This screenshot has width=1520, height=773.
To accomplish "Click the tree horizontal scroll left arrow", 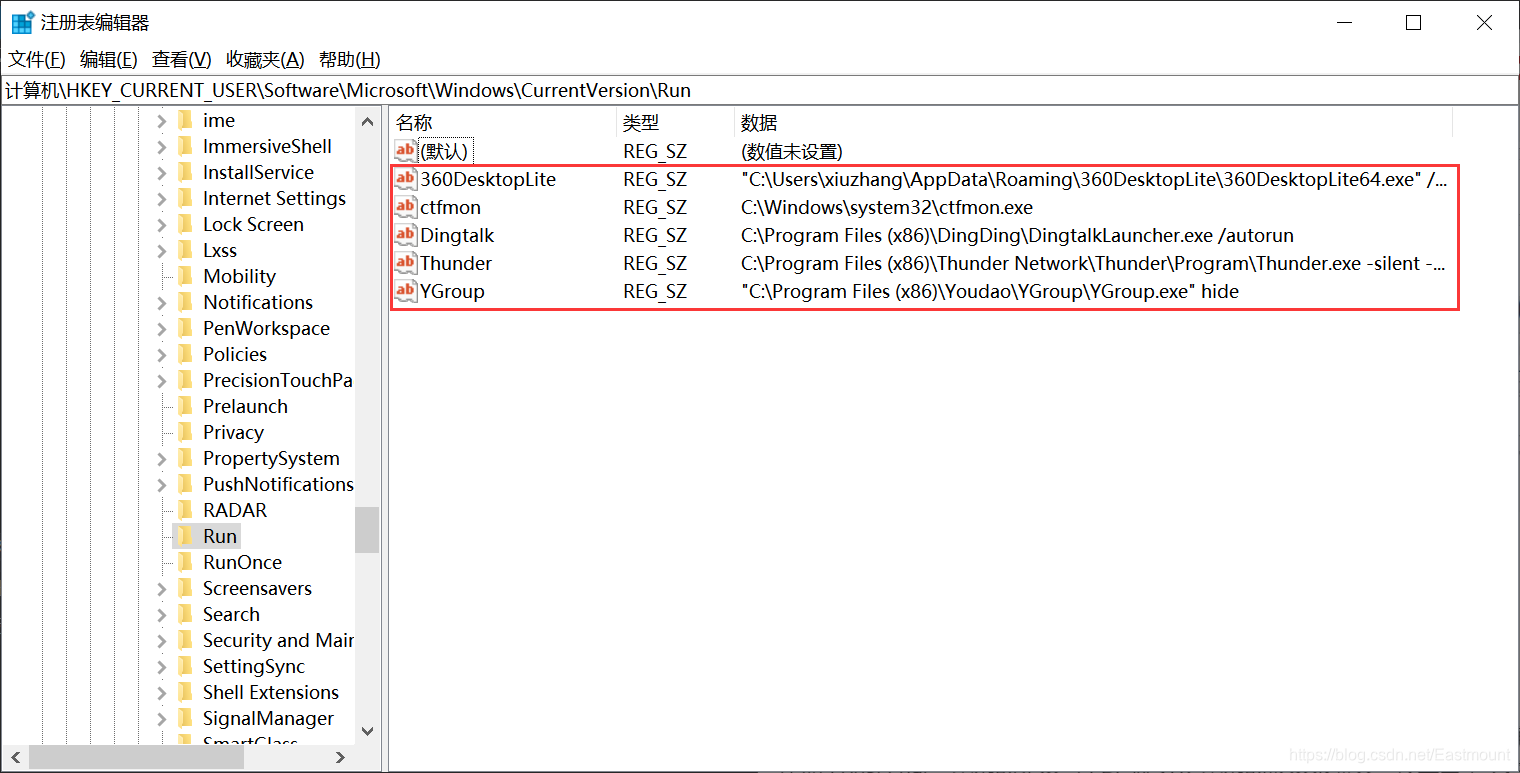I will pos(13,758).
